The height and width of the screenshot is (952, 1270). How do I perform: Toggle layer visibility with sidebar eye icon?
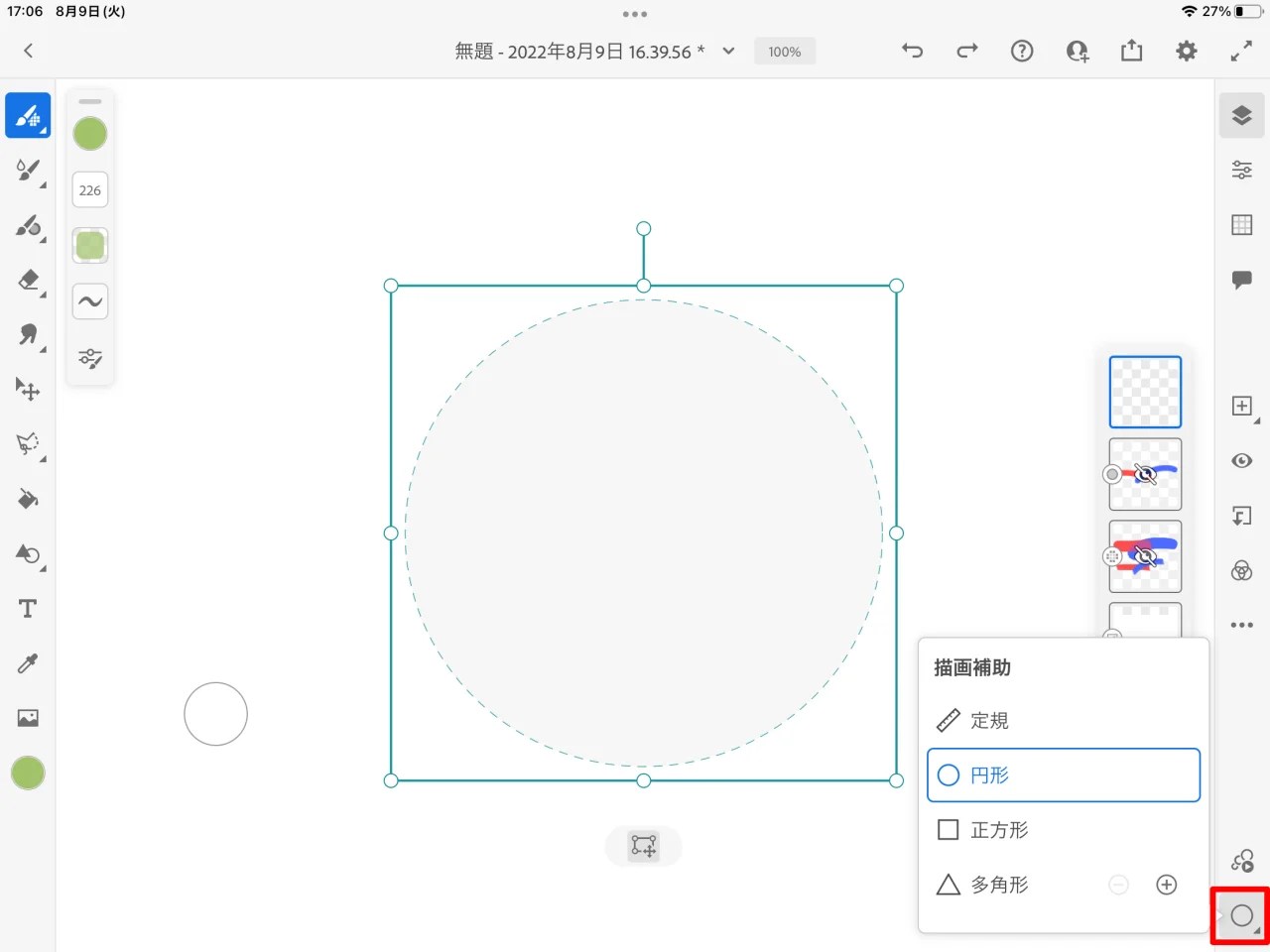click(x=1241, y=460)
